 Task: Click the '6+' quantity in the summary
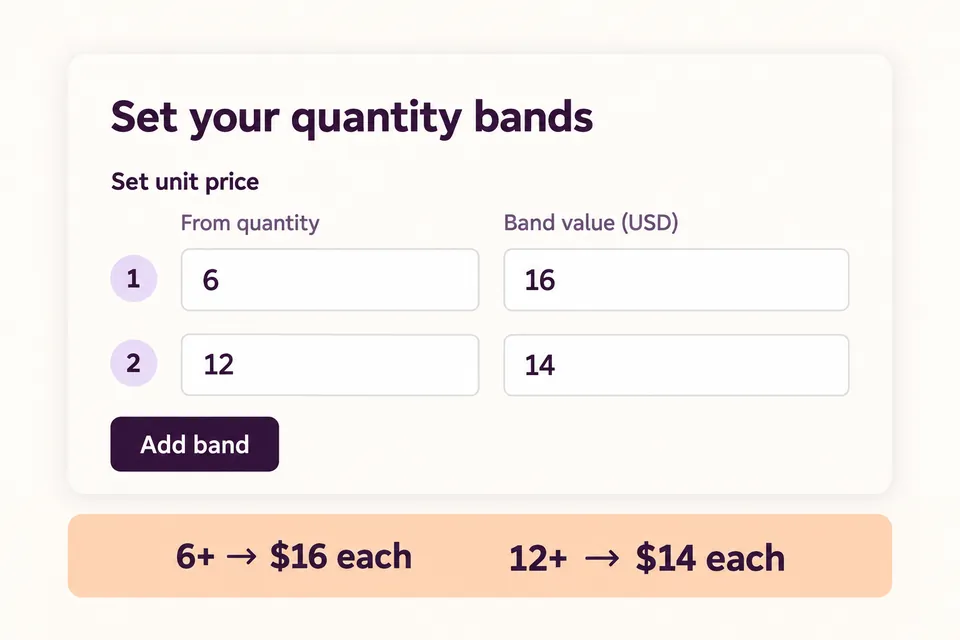pos(195,556)
